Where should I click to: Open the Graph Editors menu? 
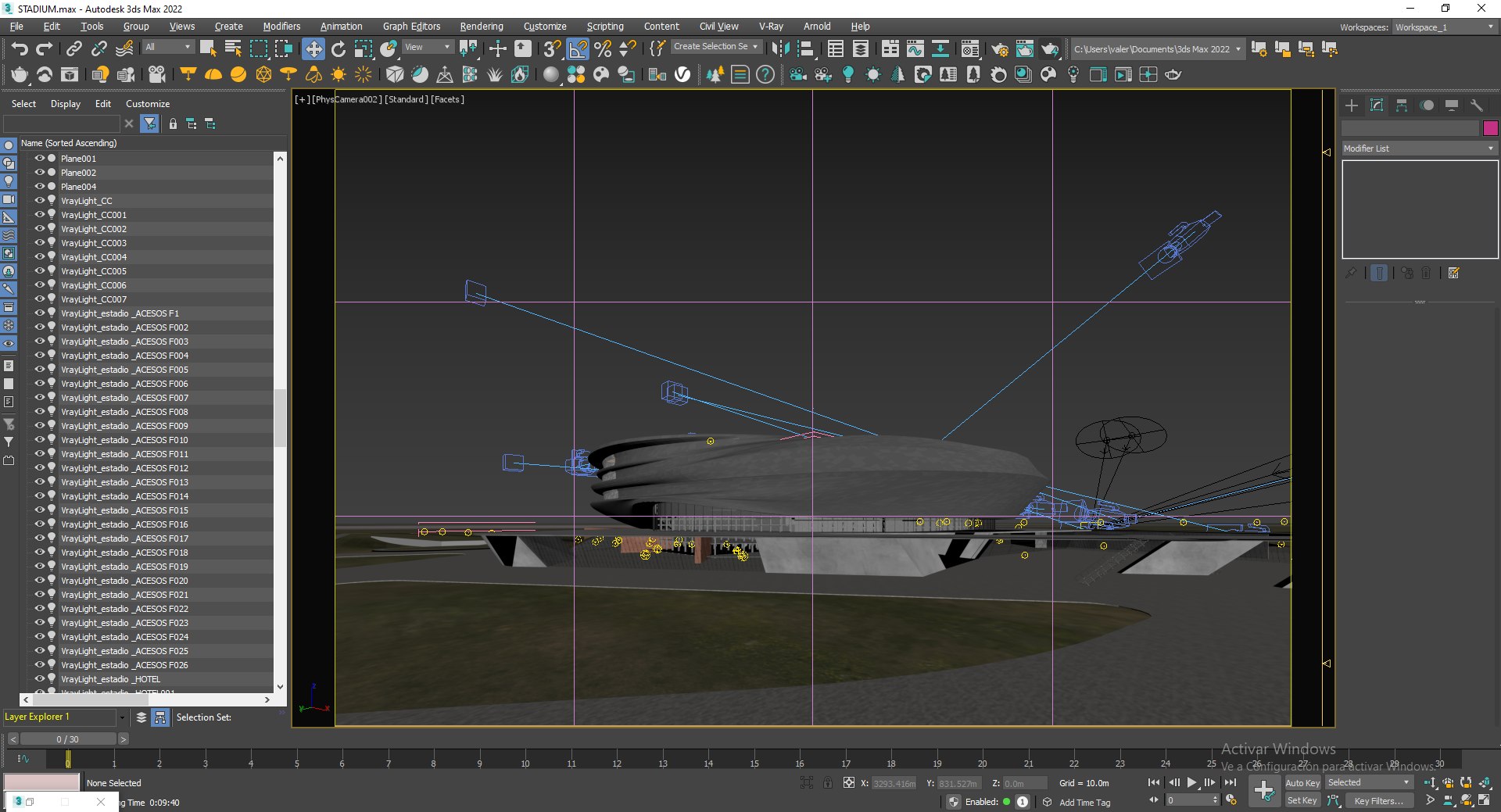(411, 26)
